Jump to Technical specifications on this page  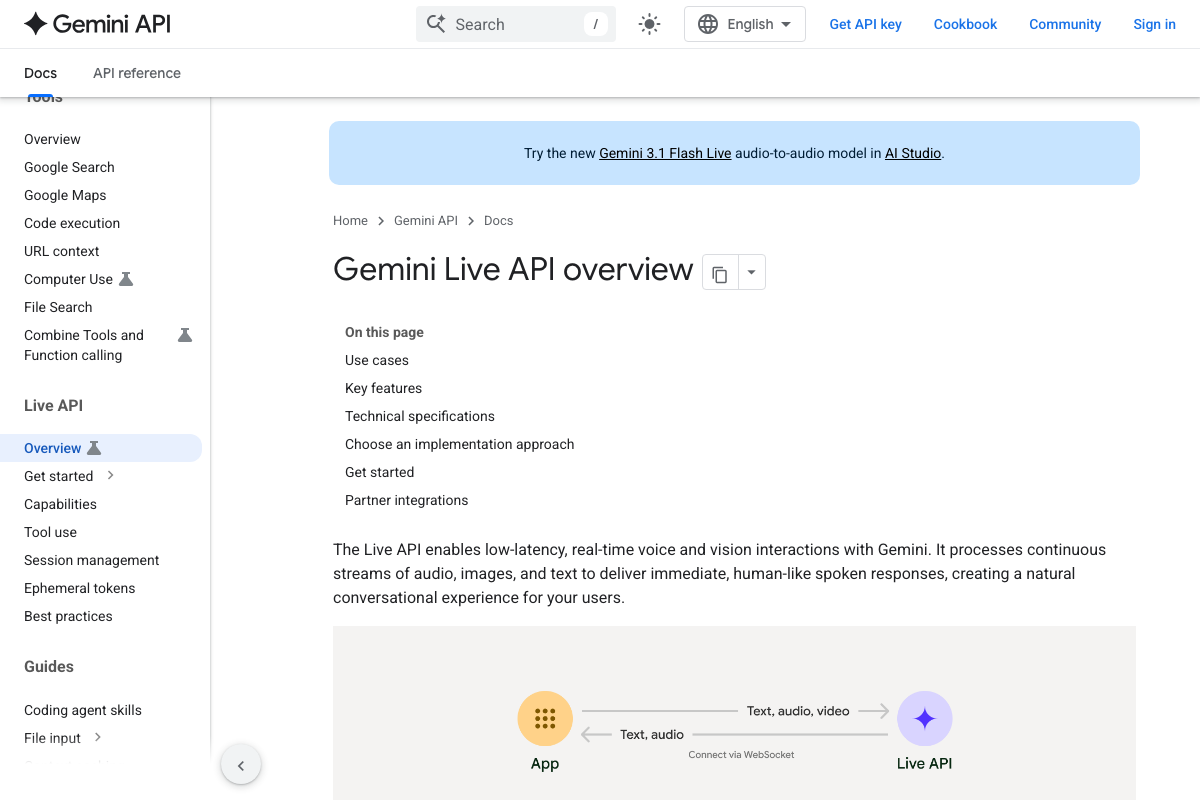(x=419, y=416)
